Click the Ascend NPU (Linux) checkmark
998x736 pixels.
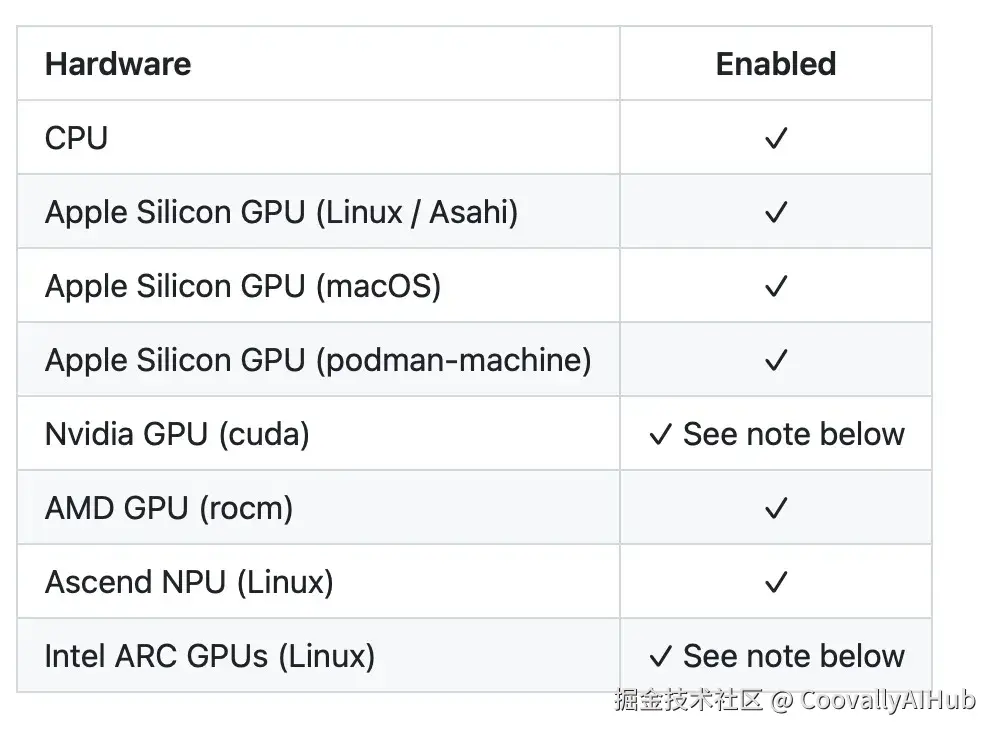pyautogui.click(x=775, y=582)
